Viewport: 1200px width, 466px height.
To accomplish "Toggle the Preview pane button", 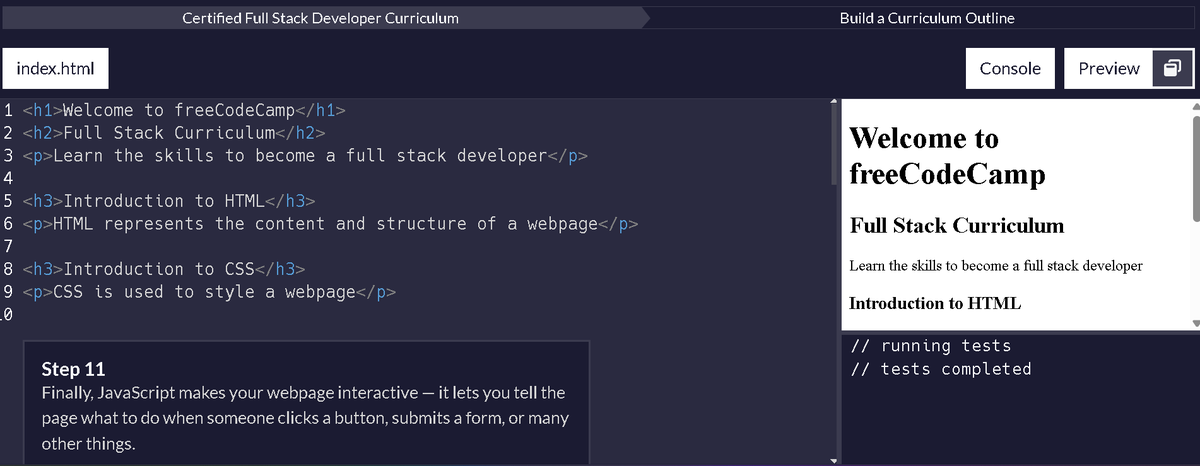I will click(1109, 68).
